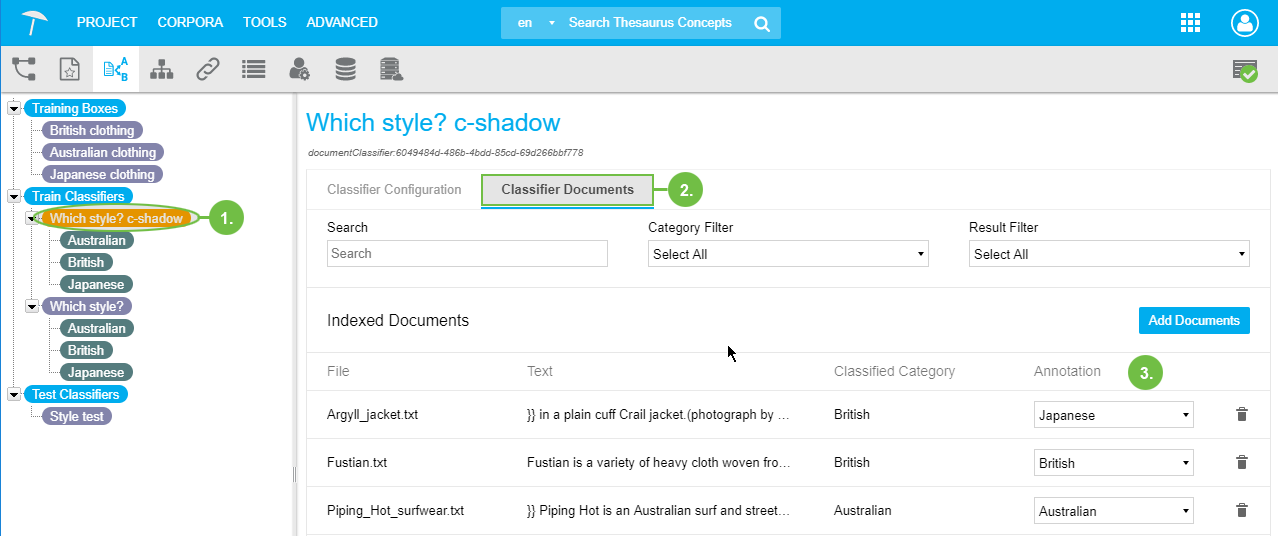1278x536 pixels.
Task: Open the apps grid icon
Action: (1190, 23)
